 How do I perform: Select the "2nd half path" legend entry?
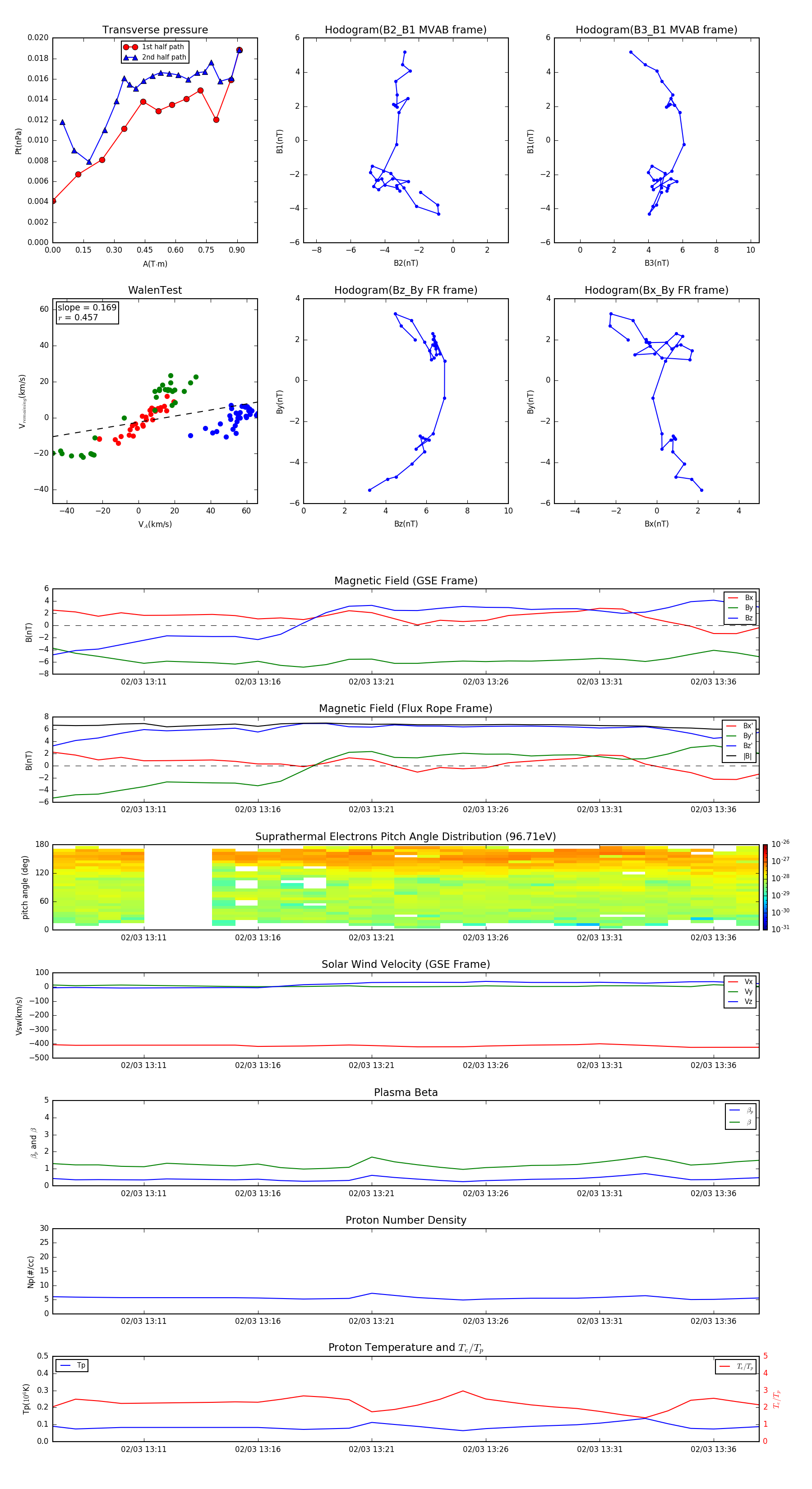155,57
